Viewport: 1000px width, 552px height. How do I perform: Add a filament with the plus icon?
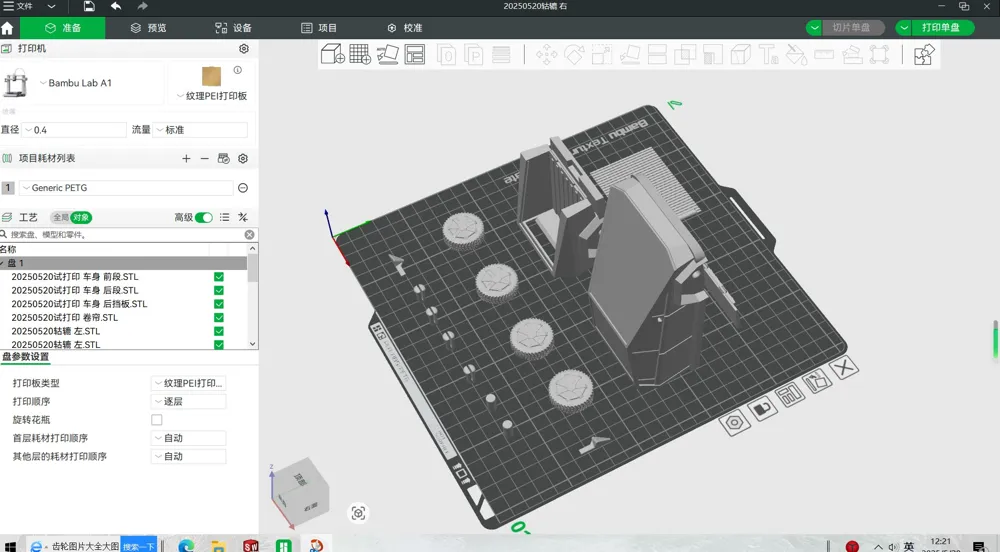pyautogui.click(x=186, y=159)
